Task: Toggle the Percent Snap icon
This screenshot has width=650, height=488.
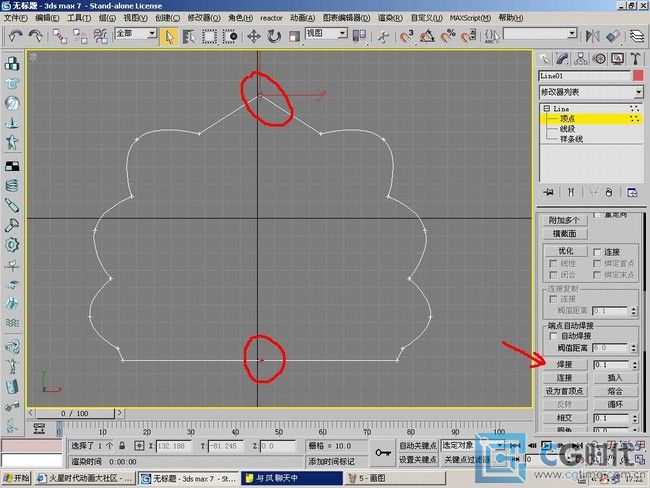Action: coord(448,36)
